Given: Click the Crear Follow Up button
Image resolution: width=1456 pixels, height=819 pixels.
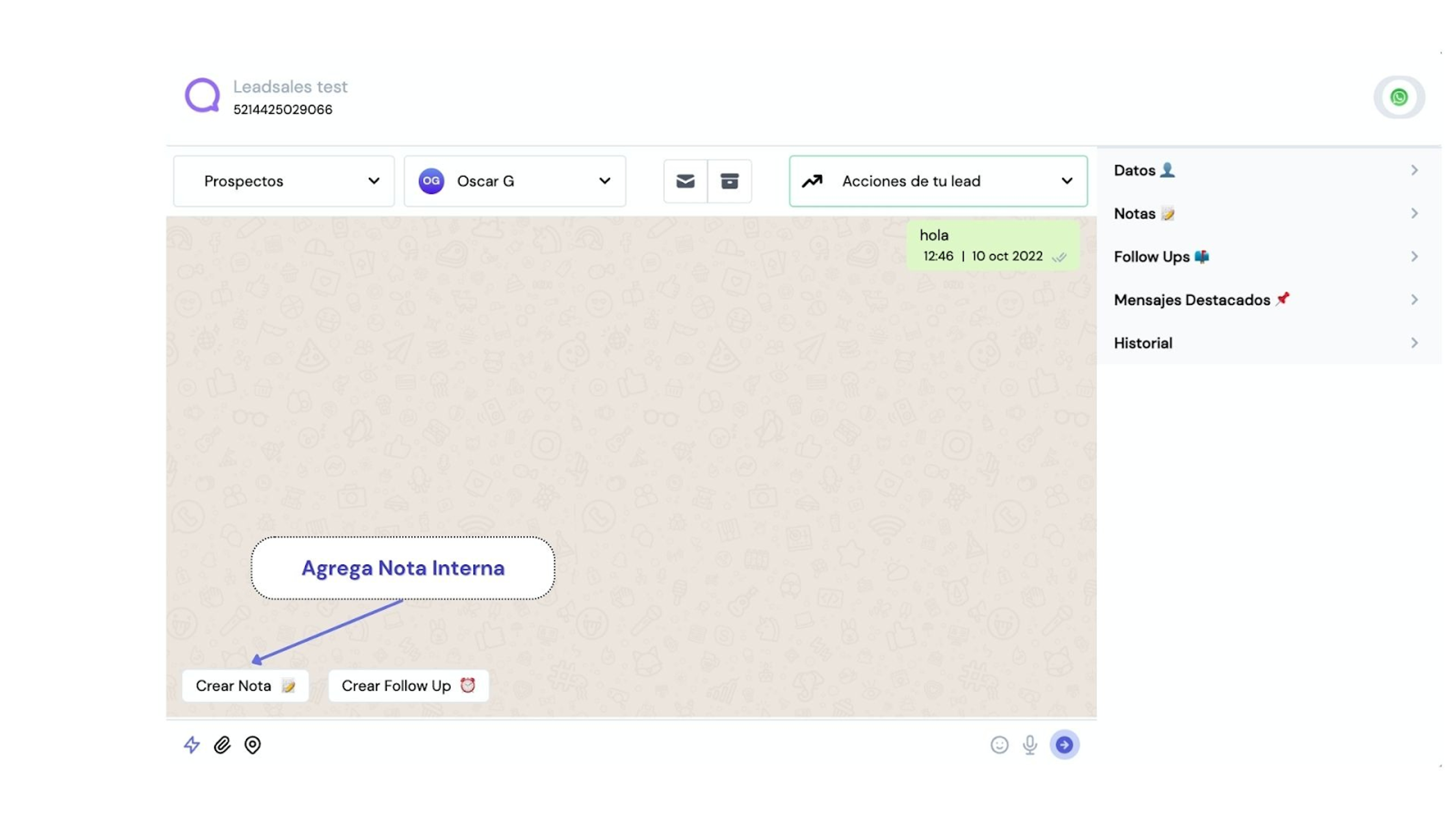Looking at the screenshot, I should [409, 686].
